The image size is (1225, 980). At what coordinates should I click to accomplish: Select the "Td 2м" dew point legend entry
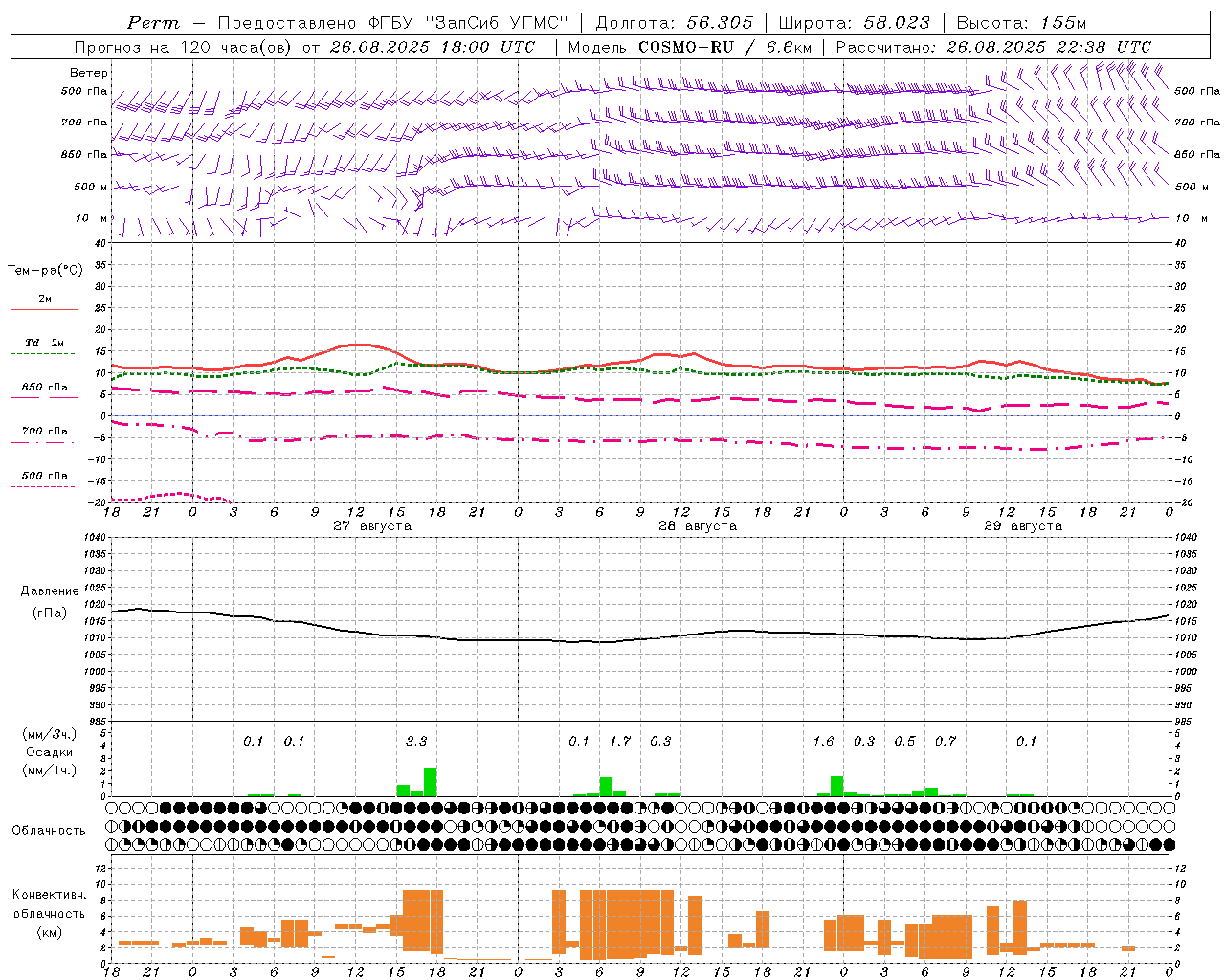pyautogui.click(x=45, y=343)
